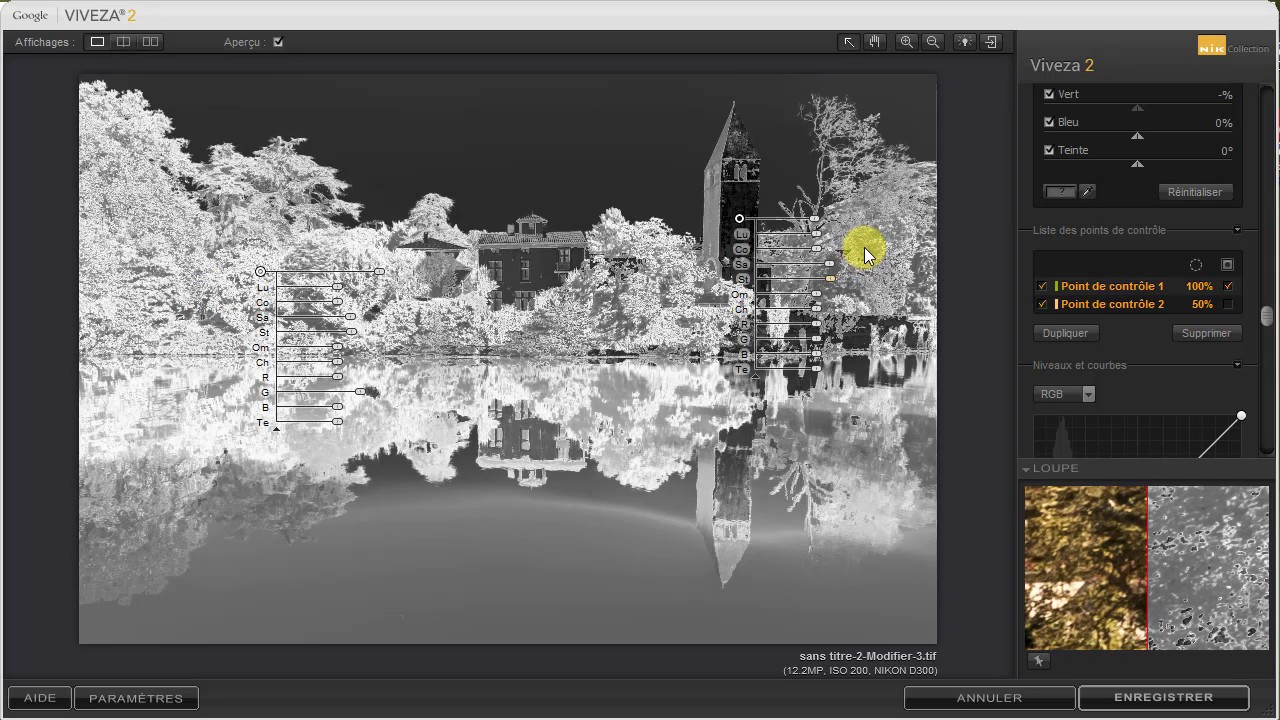This screenshot has width=1280, height=720.
Task: Click the size slider knob of left control point
Action: point(379,272)
